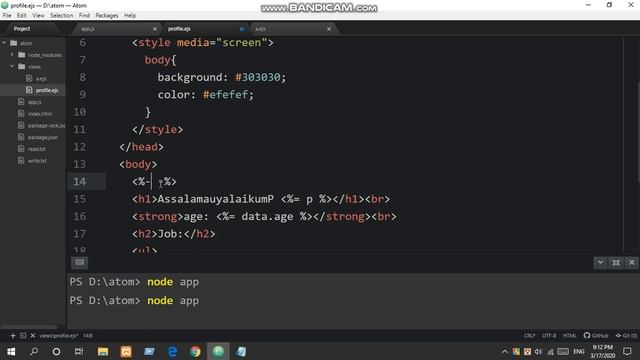Click data.age expression on line 16
This screenshot has height=360, width=640.
pyautogui.click(x=267, y=216)
